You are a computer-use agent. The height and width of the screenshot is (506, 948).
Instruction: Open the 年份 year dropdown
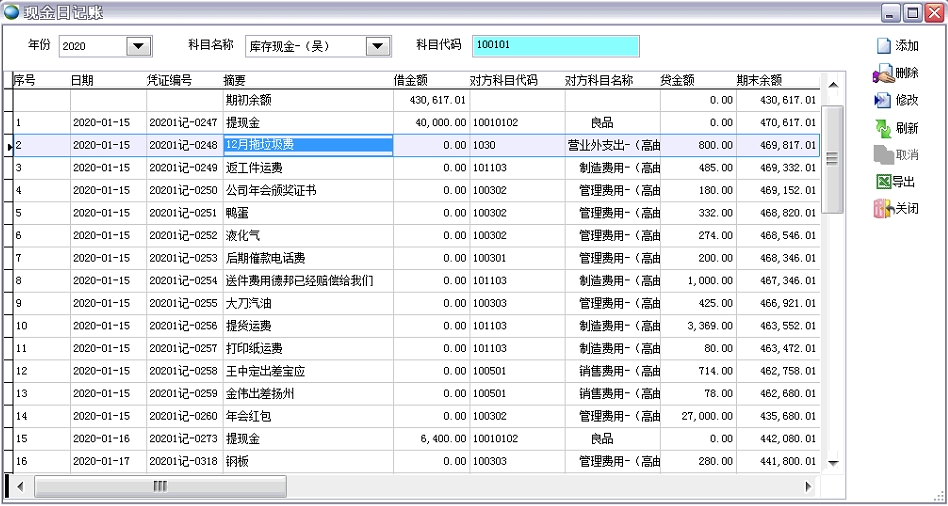coord(138,46)
